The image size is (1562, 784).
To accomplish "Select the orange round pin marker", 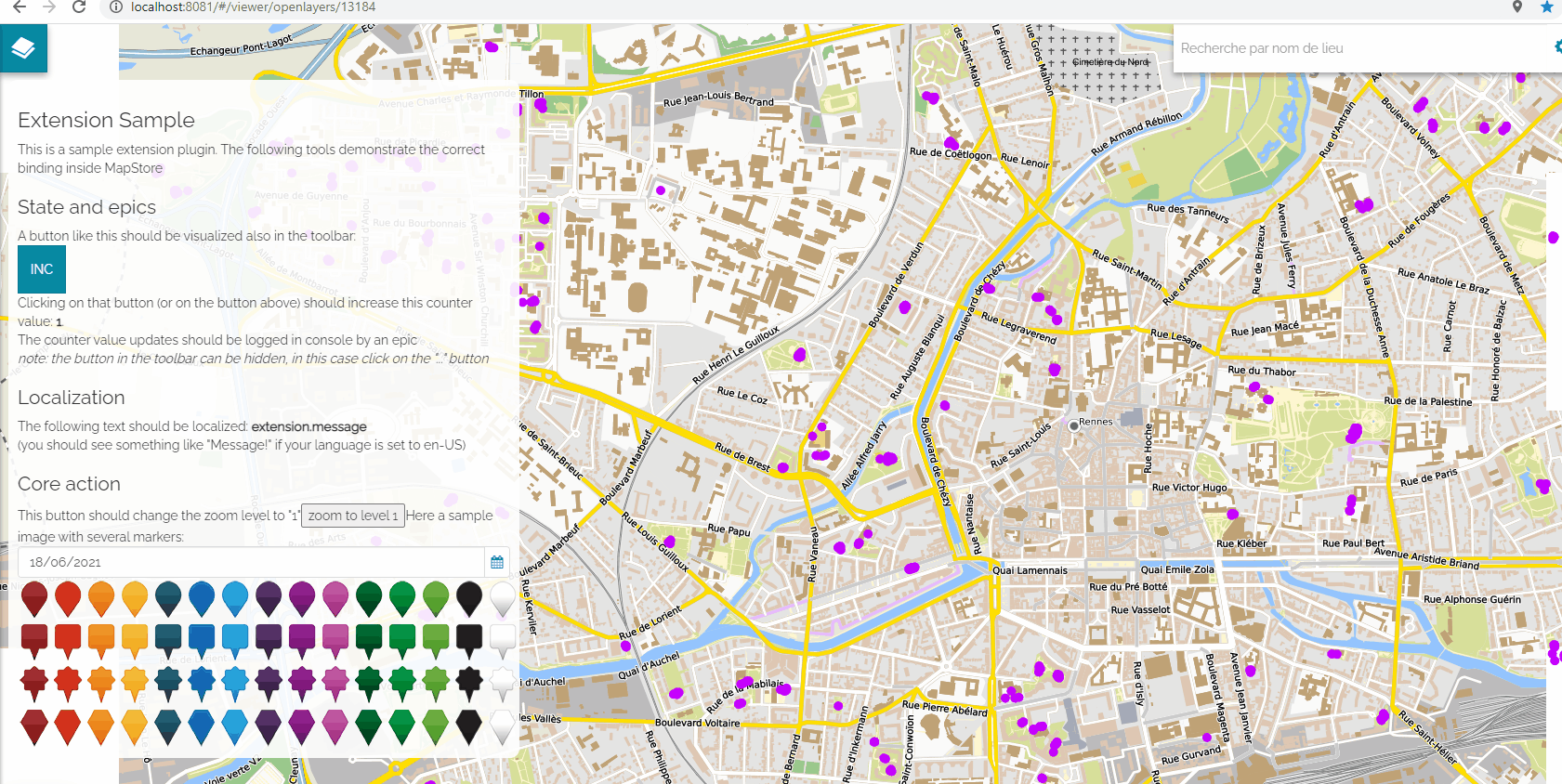I will [x=101, y=599].
